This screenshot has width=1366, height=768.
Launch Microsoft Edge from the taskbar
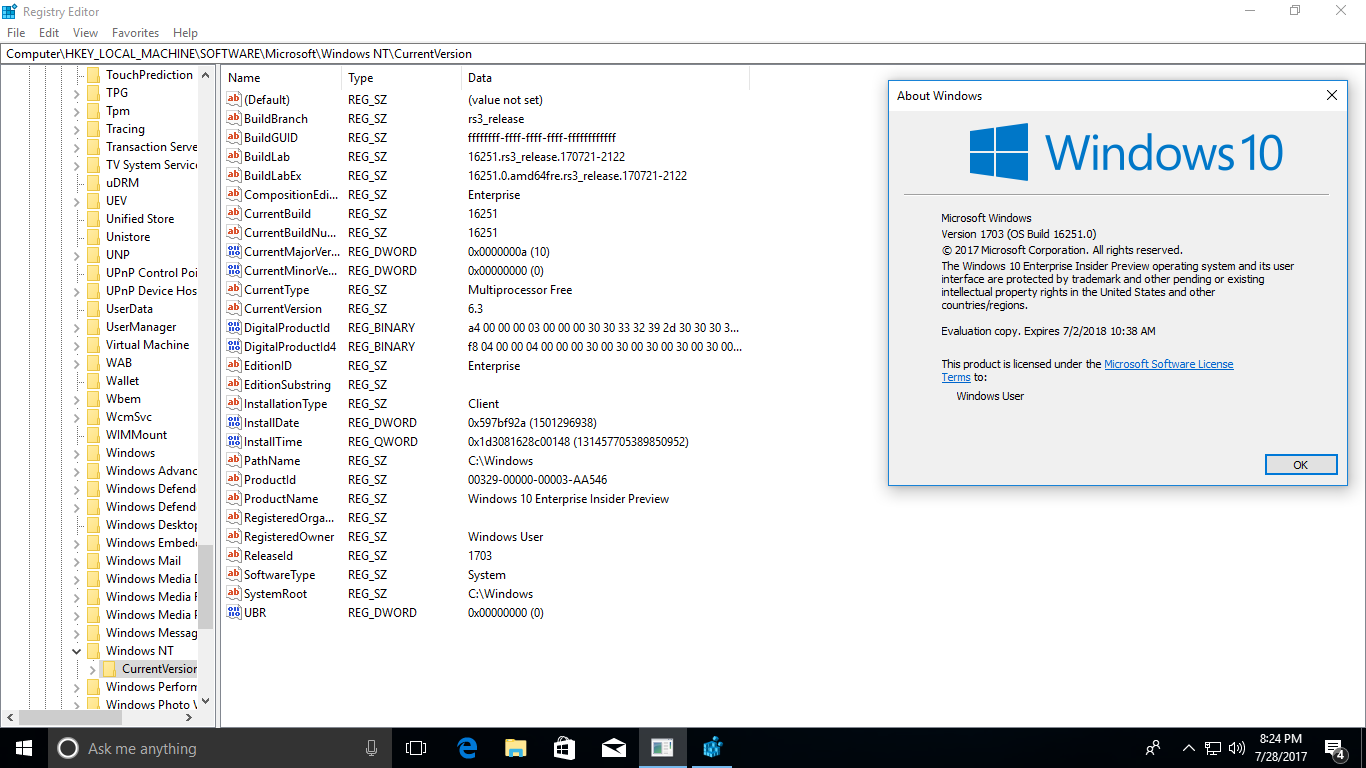point(467,748)
